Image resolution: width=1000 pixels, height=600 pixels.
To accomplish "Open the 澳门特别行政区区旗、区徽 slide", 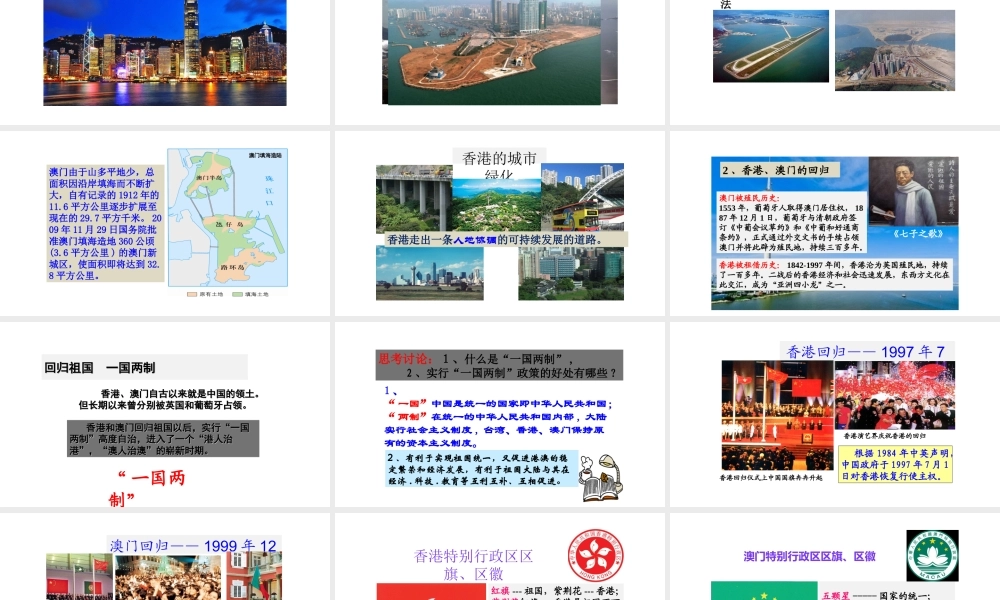I will [835, 557].
